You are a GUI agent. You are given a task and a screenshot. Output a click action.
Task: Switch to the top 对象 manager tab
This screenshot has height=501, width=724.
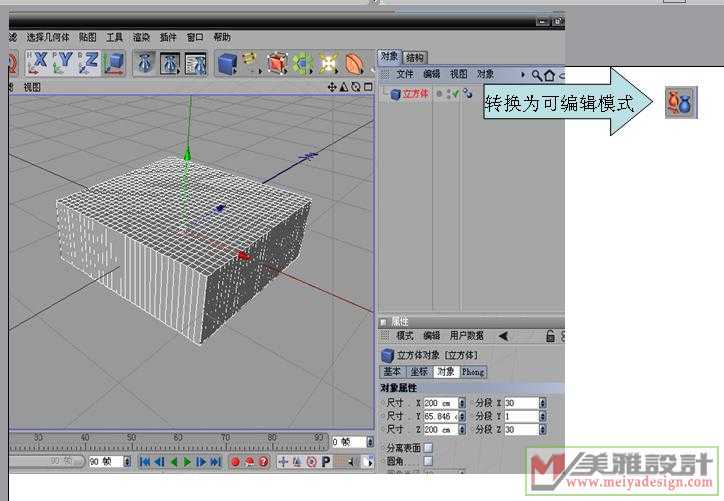[x=389, y=56]
